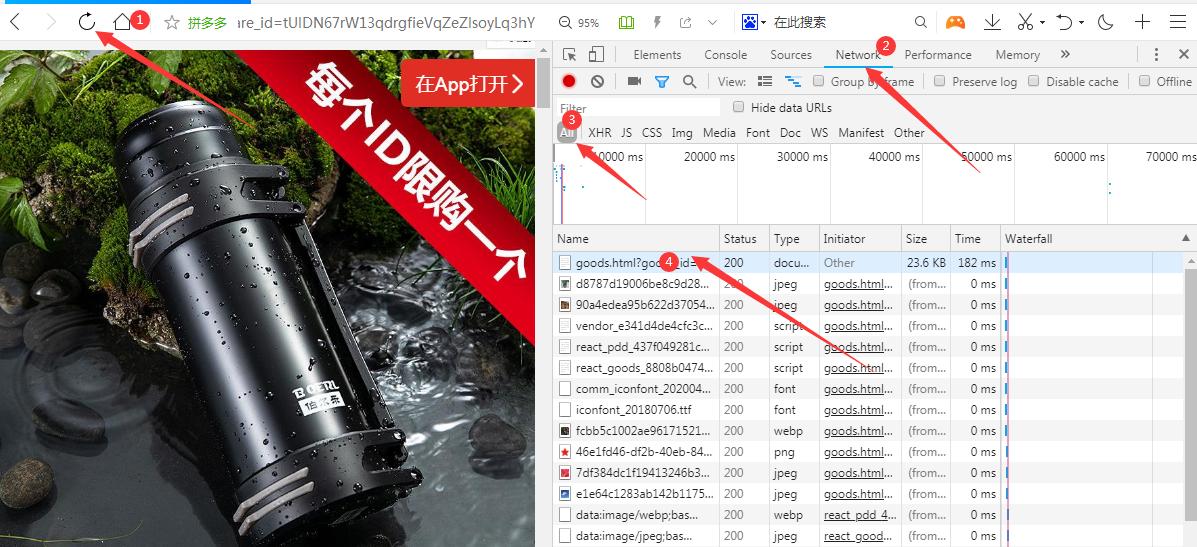Toggle the device toolbar icon
The height and width of the screenshot is (547, 1197).
click(596, 54)
